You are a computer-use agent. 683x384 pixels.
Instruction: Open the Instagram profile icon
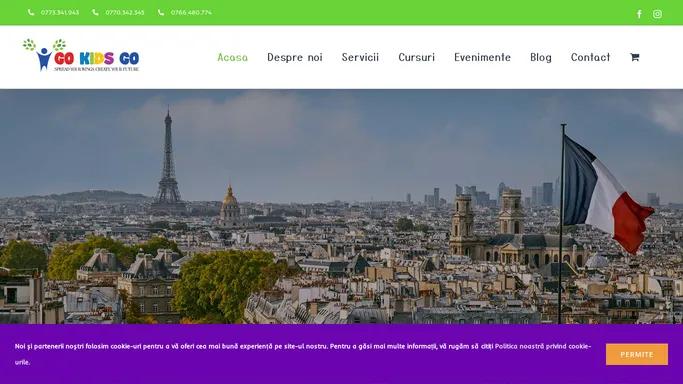[x=657, y=14]
